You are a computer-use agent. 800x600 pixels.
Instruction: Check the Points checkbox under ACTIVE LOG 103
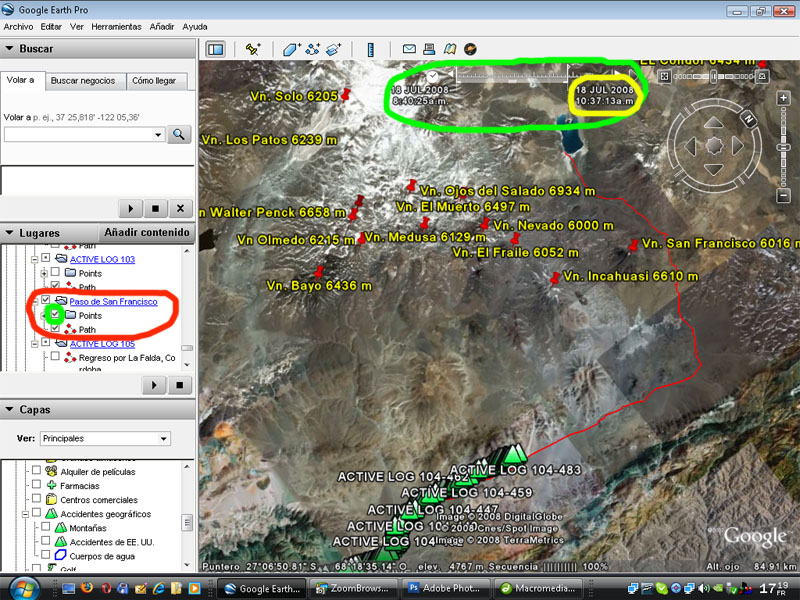pyautogui.click(x=55, y=272)
